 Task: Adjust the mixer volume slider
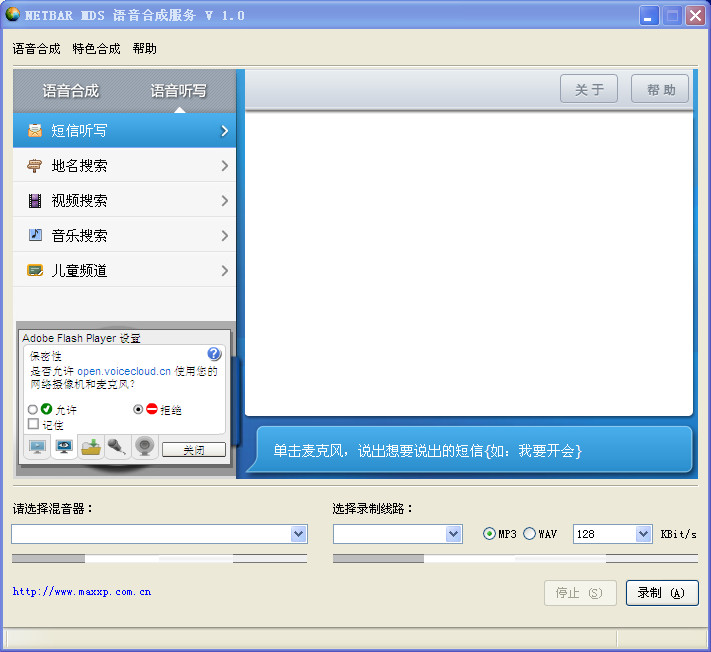click(x=159, y=559)
